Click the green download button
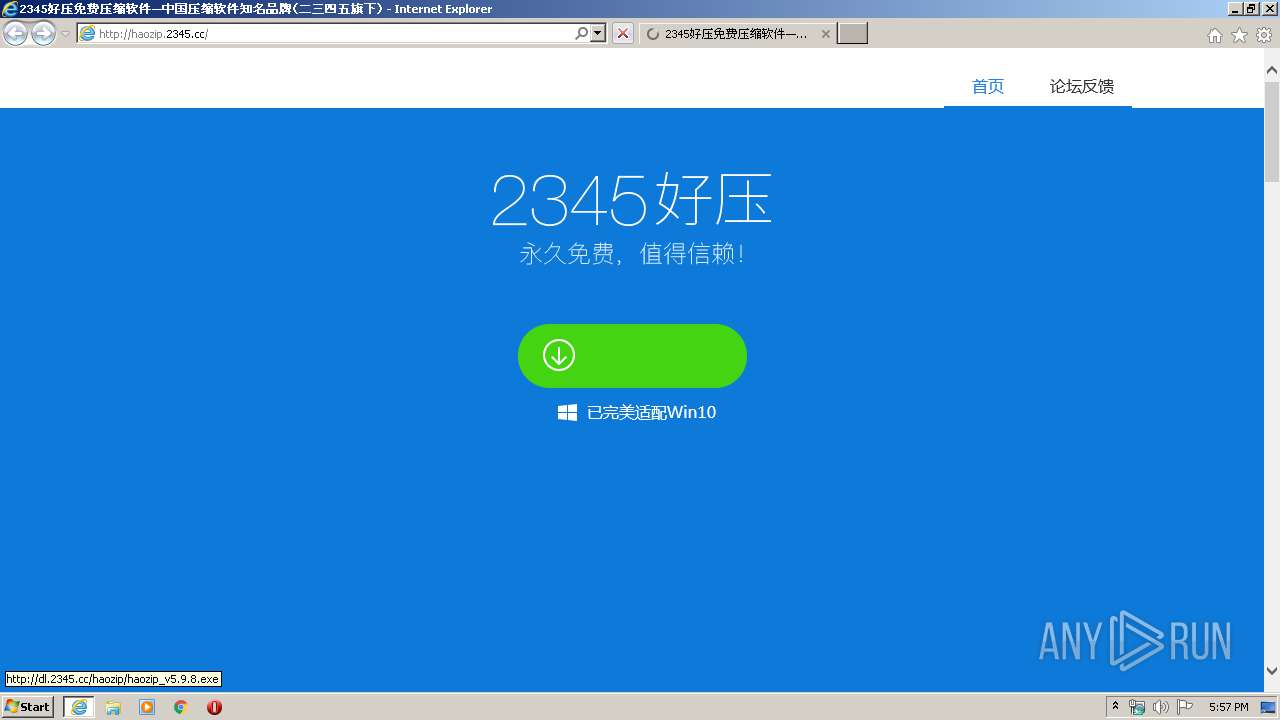Image resolution: width=1280 pixels, height=720 pixels. tap(632, 356)
